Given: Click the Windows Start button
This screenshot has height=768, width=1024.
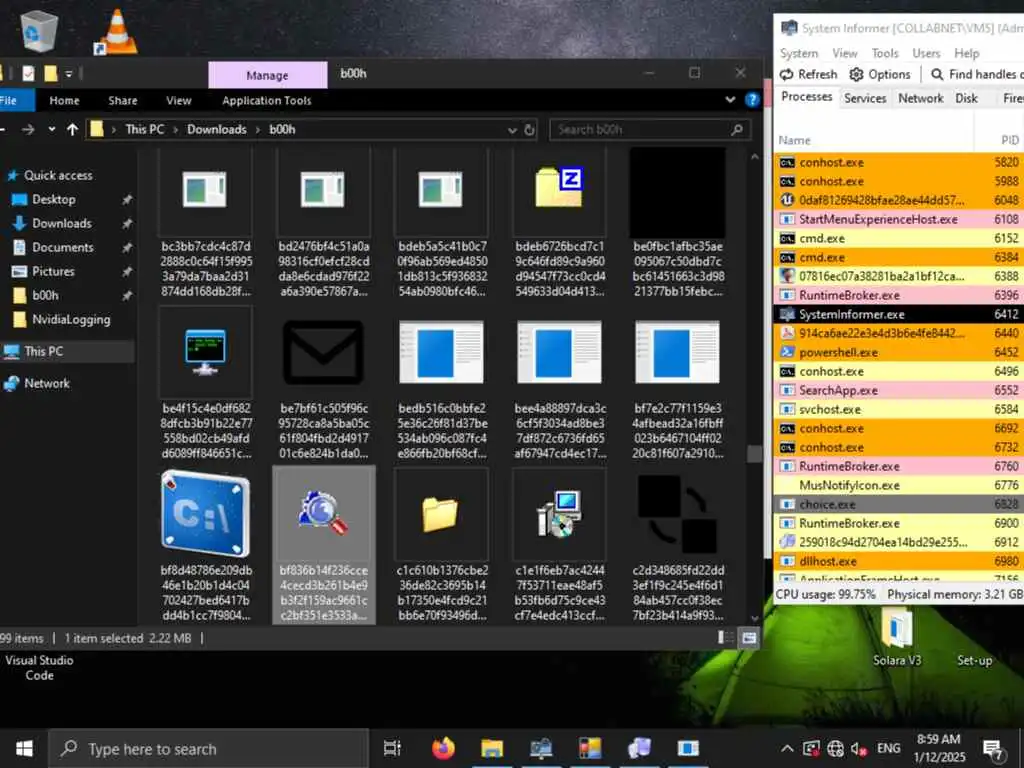Looking at the screenshot, I should pyautogui.click(x=24, y=748).
